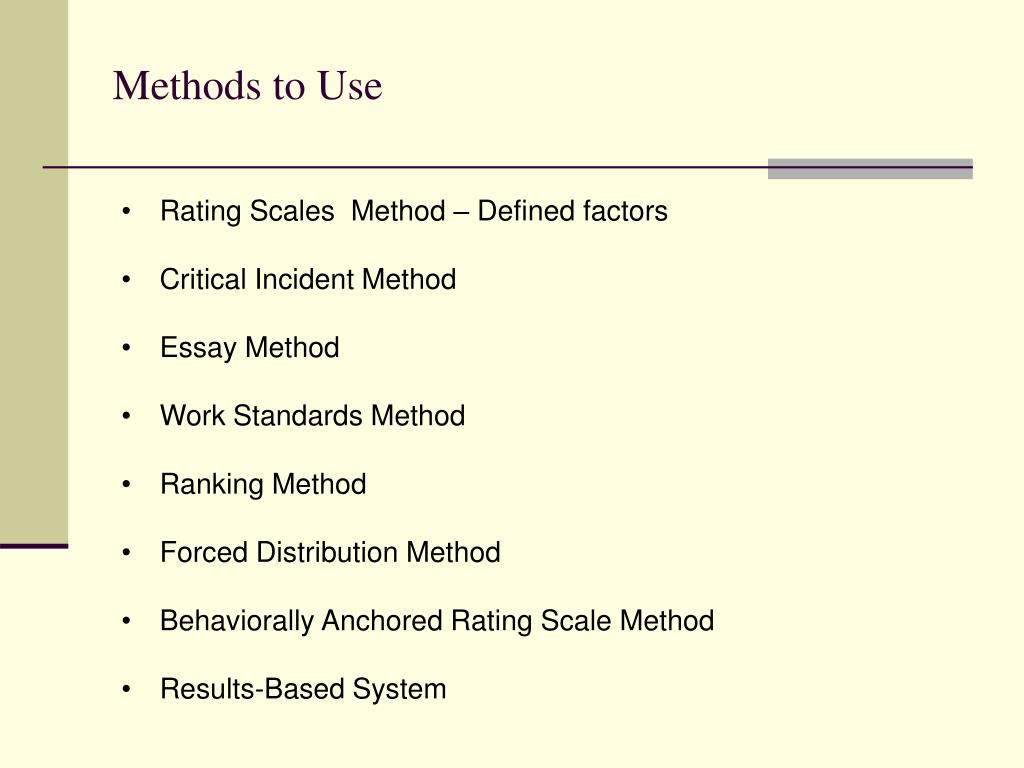
Task: Click the short dark purple line on left edge
Action: point(34,546)
